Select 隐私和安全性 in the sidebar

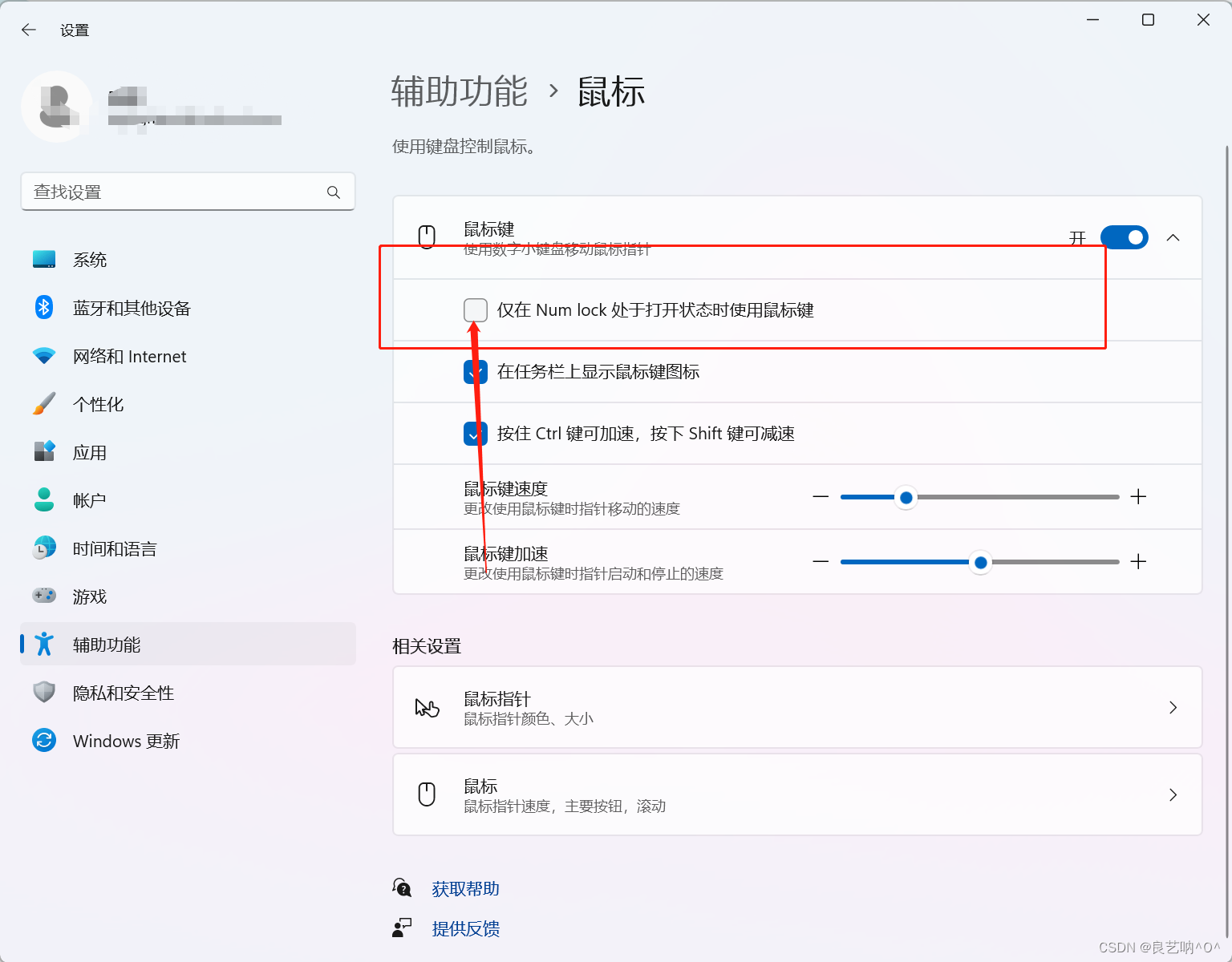(188, 693)
